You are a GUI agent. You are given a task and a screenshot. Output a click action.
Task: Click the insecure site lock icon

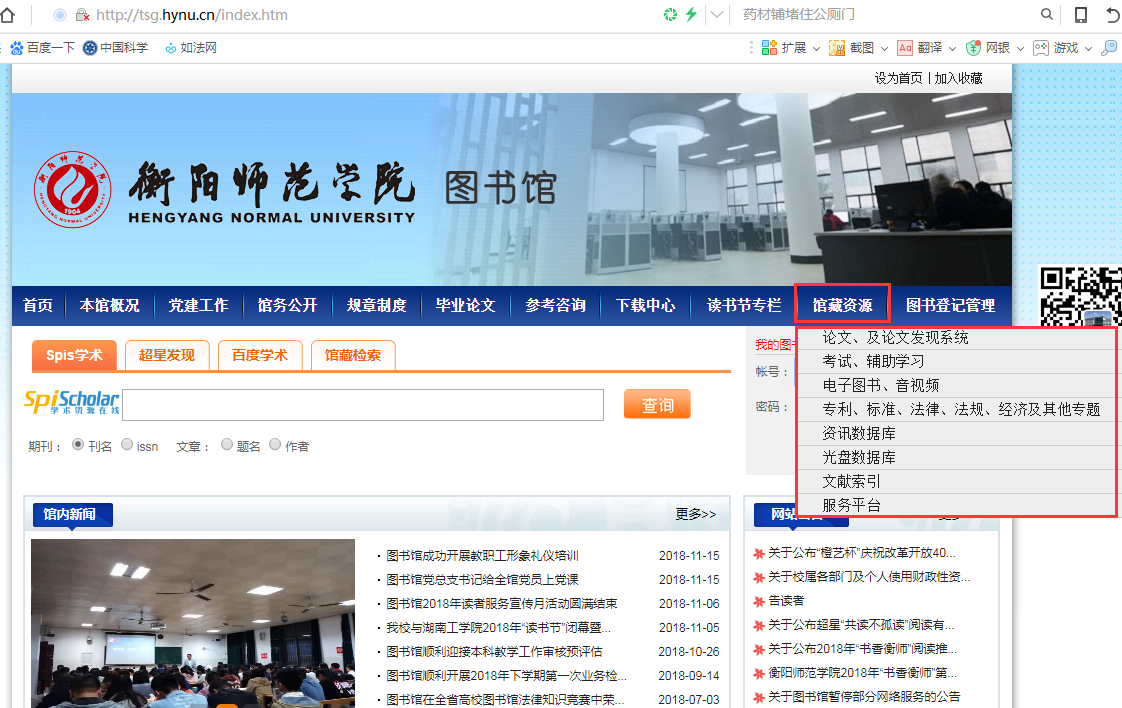(83, 14)
